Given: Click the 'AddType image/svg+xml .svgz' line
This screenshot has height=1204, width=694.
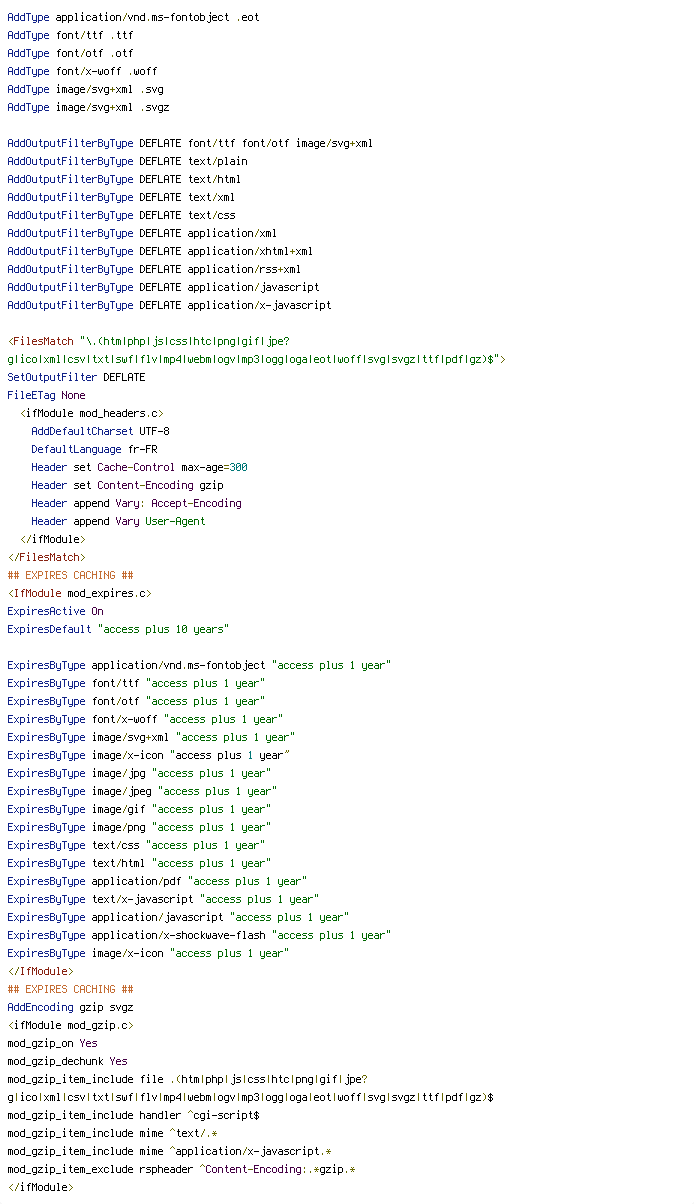Looking at the screenshot, I should tap(88, 107).
